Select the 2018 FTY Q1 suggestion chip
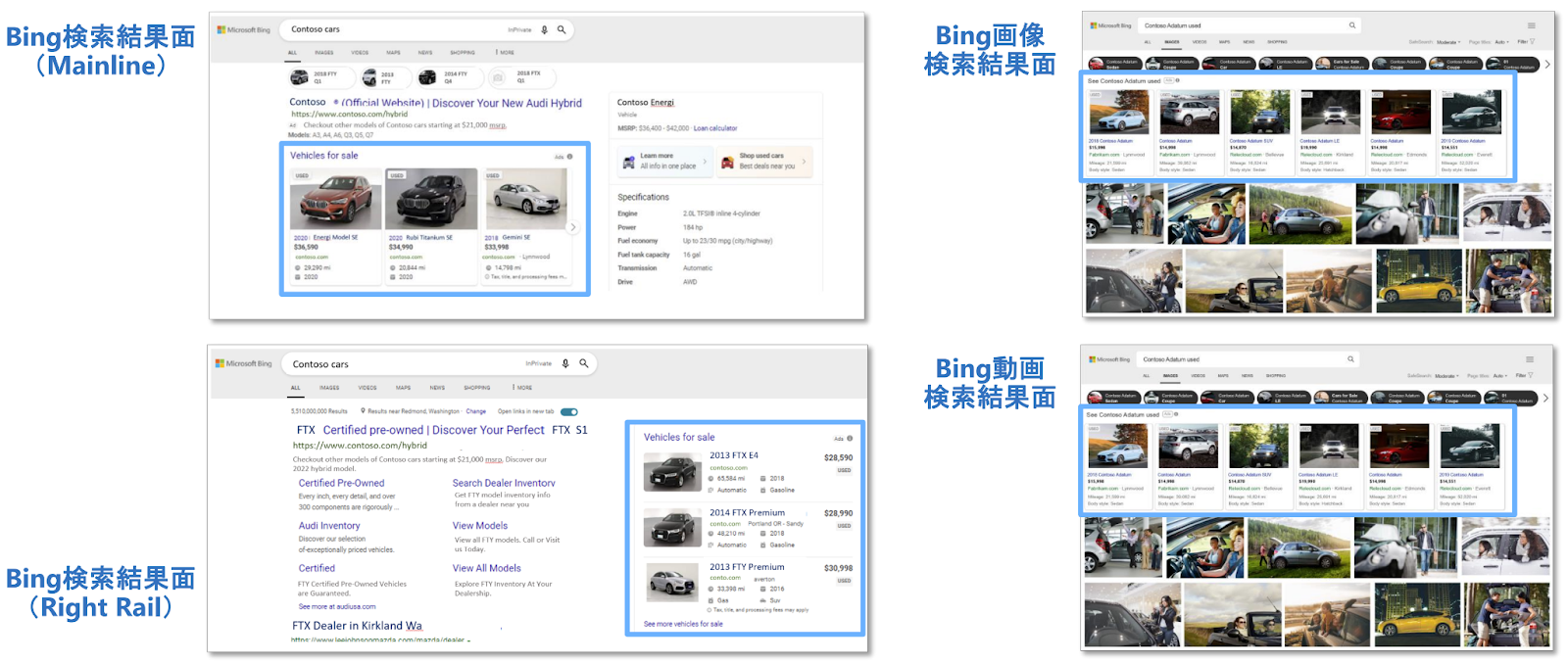The width and height of the screenshot is (1568, 664). pos(315,77)
